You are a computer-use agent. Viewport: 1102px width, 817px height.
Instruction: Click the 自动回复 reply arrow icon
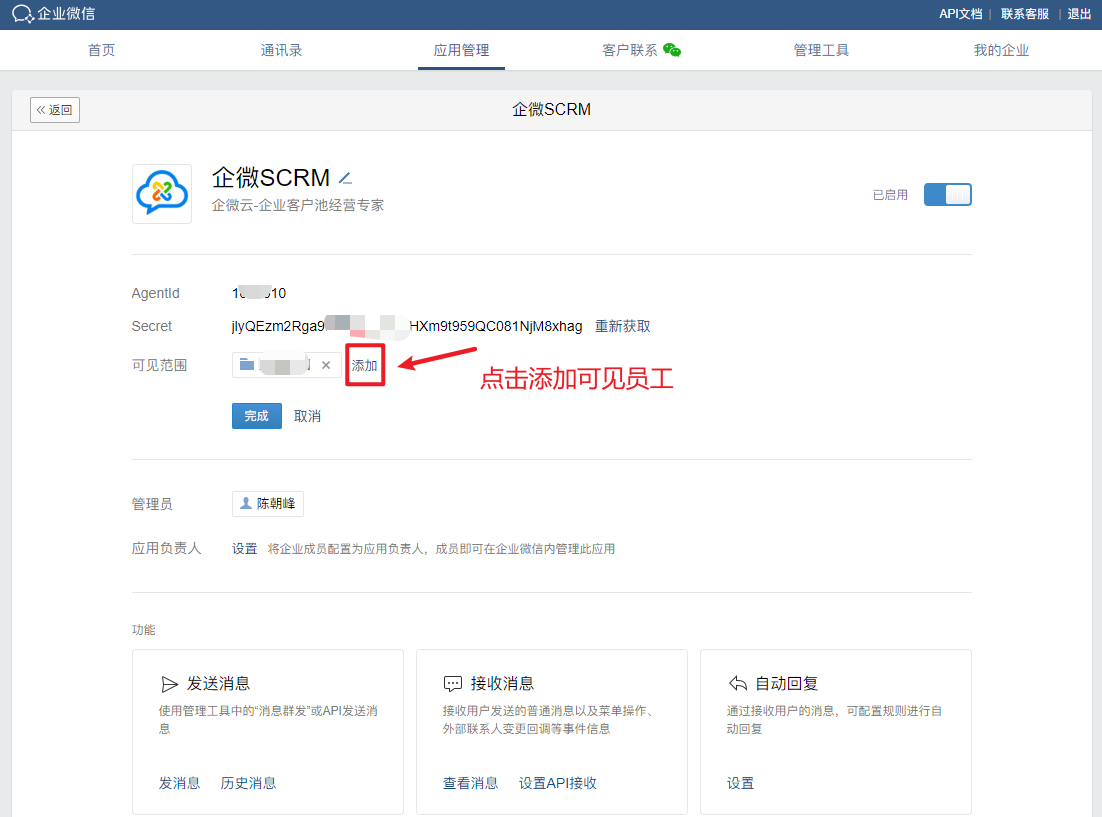(737, 684)
